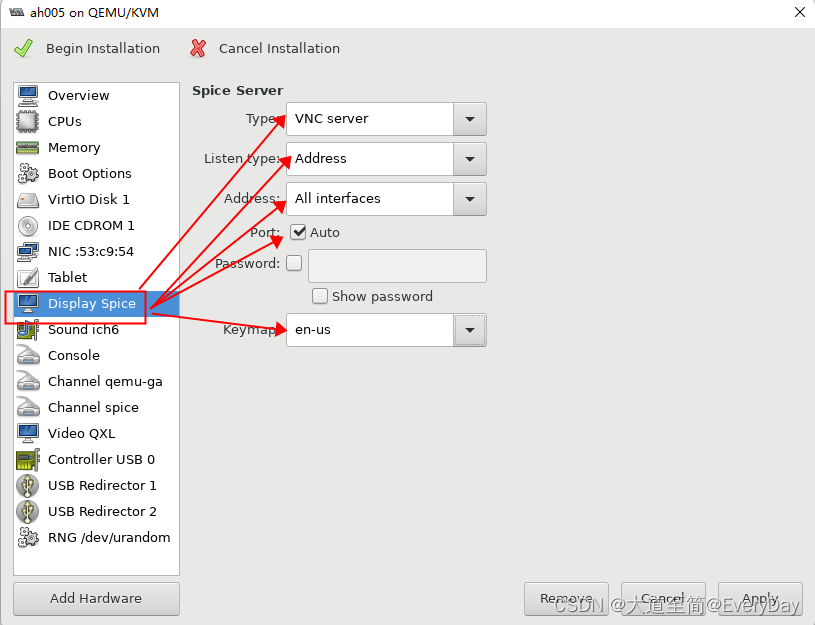Click the green Begin Installation checkmark icon

click(x=23, y=48)
